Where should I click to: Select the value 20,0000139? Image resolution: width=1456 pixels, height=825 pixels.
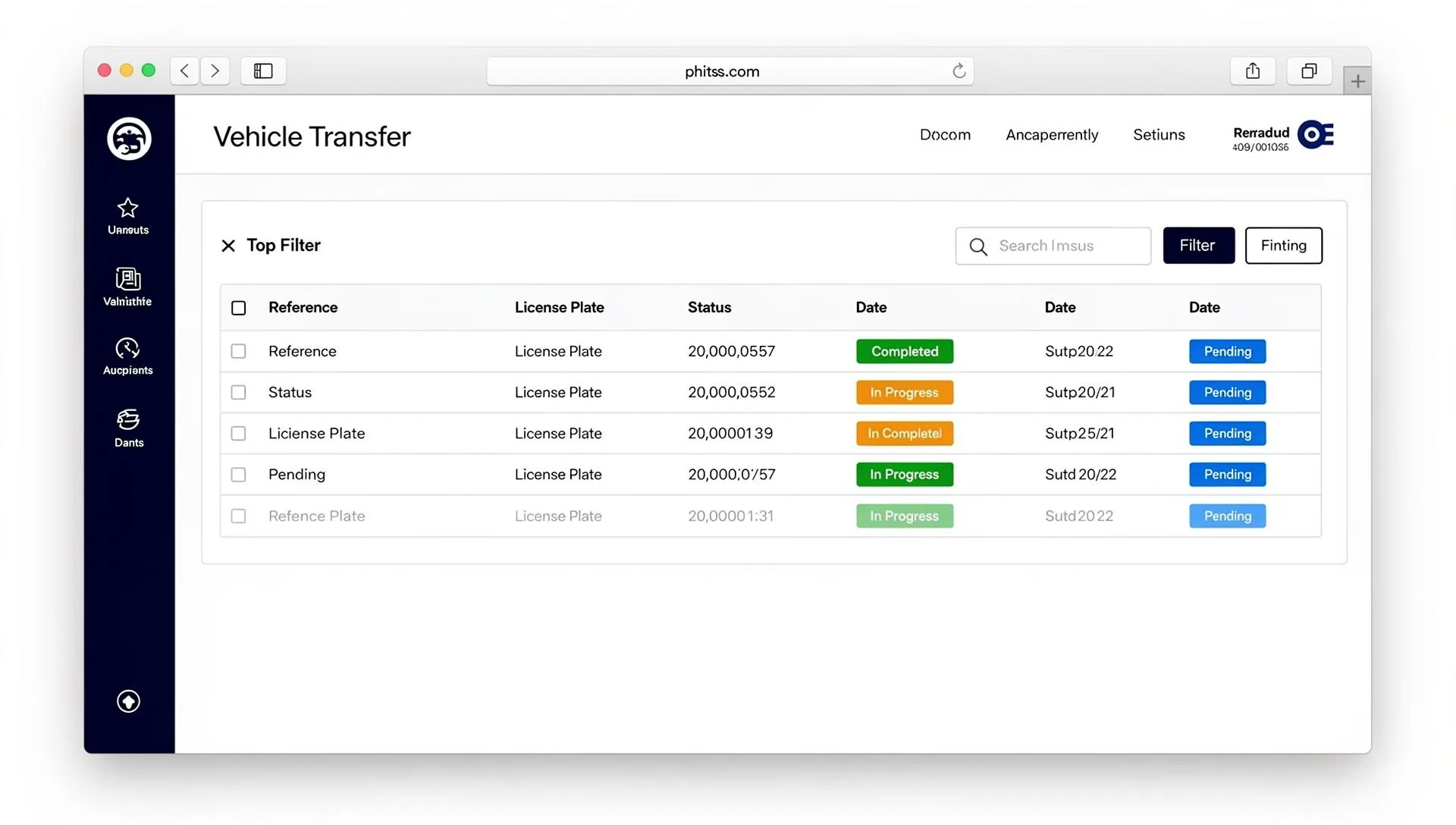pyautogui.click(x=730, y=433)
